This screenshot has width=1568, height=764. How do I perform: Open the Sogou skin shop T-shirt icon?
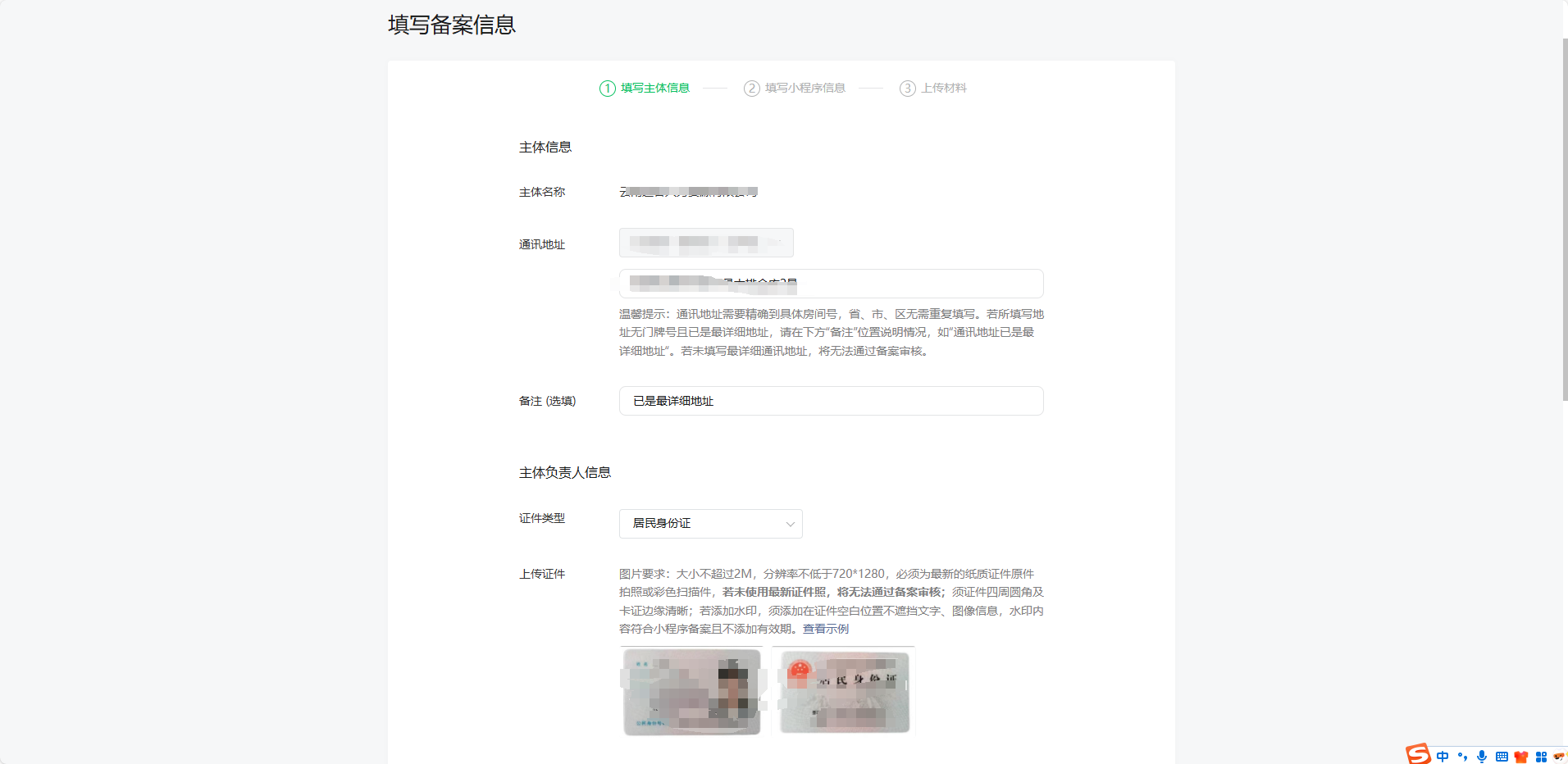click(x=1522, y=755)
